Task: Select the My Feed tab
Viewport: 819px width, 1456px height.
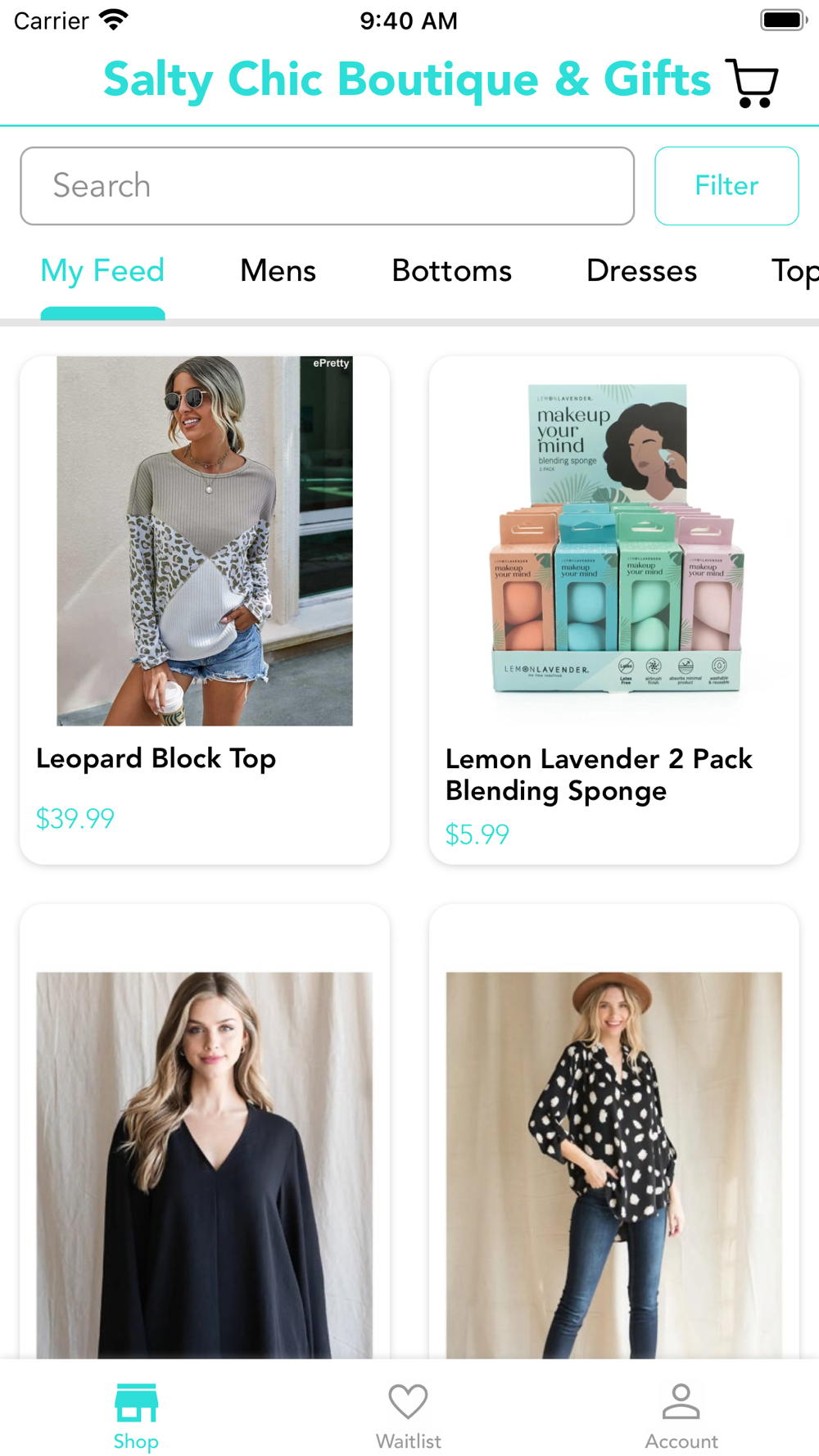Action: click(102, 271)
